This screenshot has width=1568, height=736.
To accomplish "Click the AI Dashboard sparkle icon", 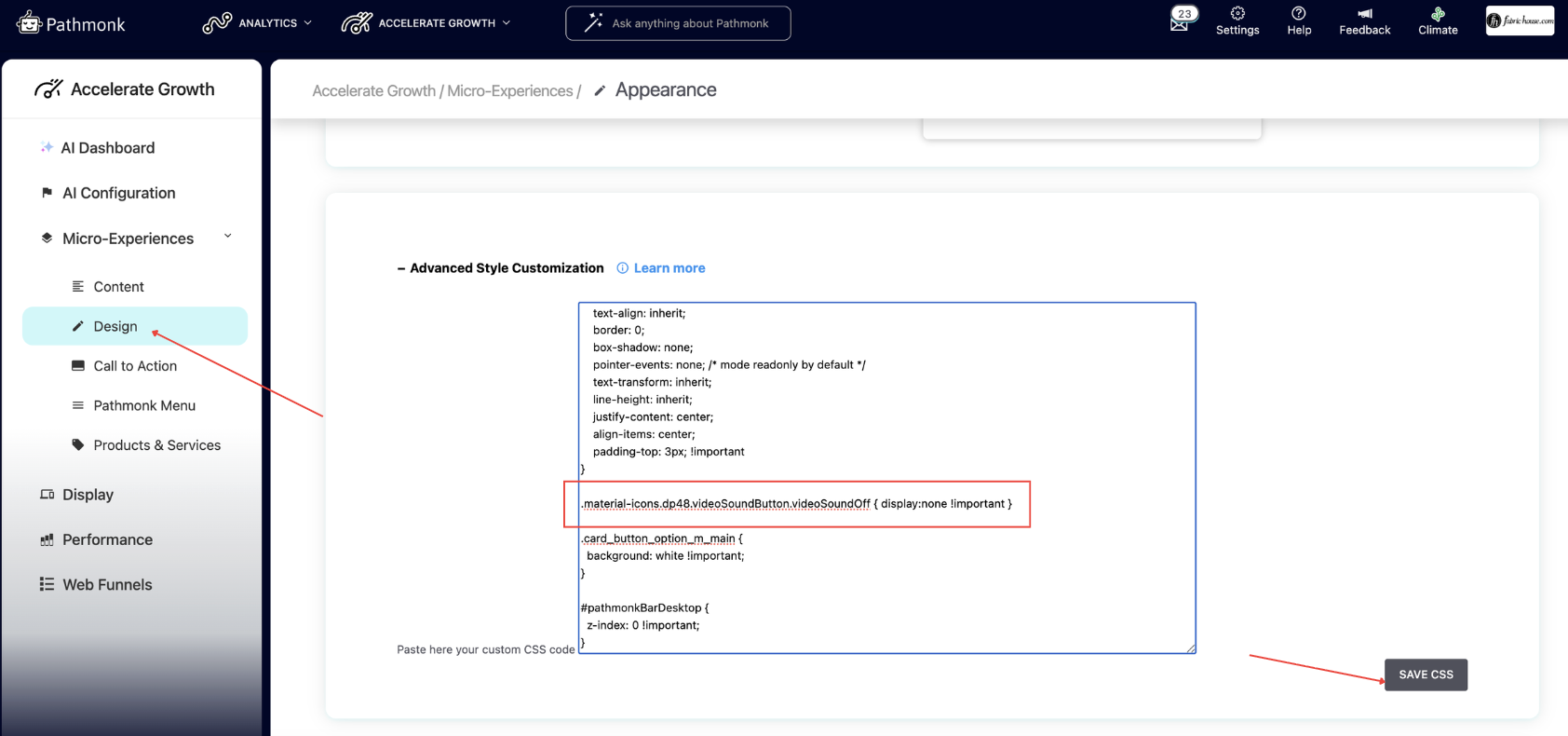I will click(x=47, y=147).
